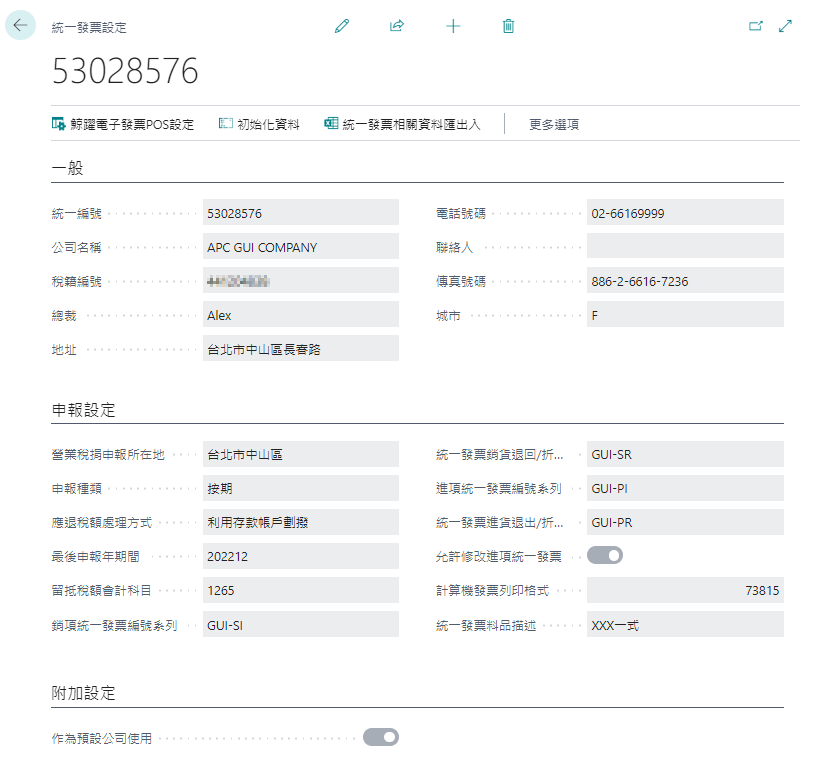Open the 申報種類 field 按期
The image size is (823, 767).
click(x=301, y=488)
